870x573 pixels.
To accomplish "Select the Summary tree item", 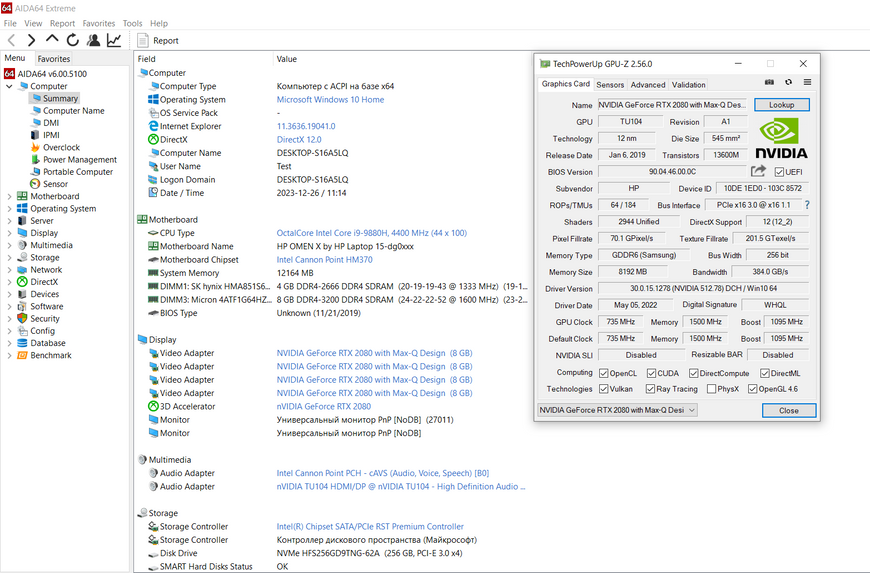I will 54,98.
